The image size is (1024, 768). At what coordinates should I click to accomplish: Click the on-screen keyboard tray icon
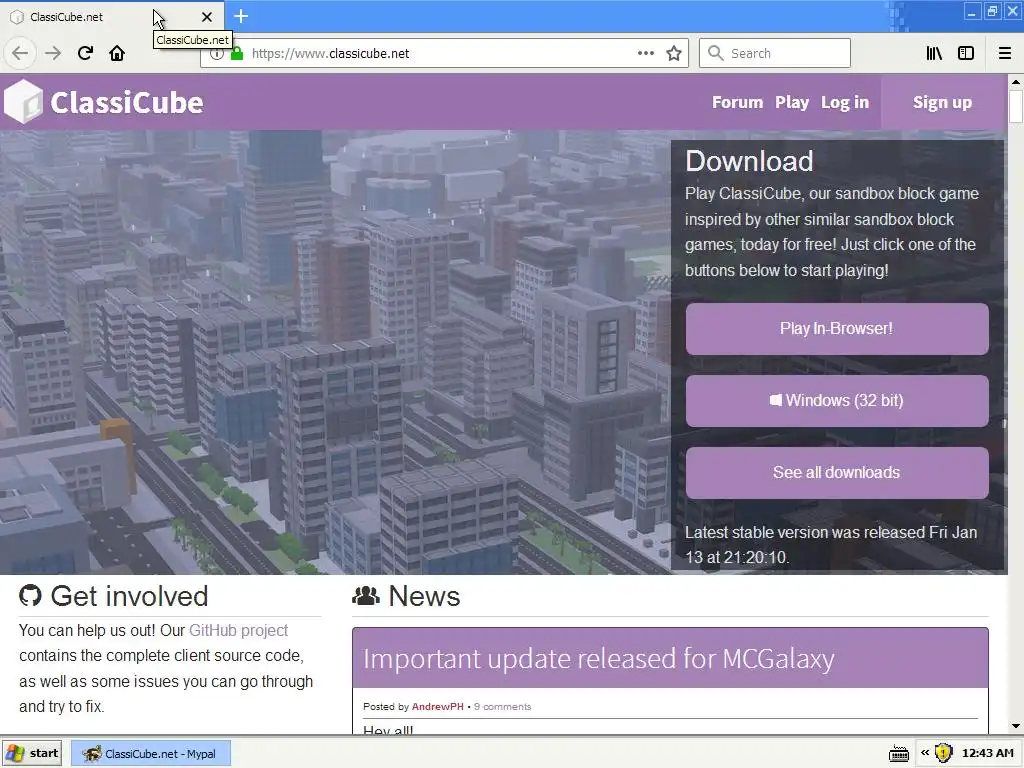point(899,754)
